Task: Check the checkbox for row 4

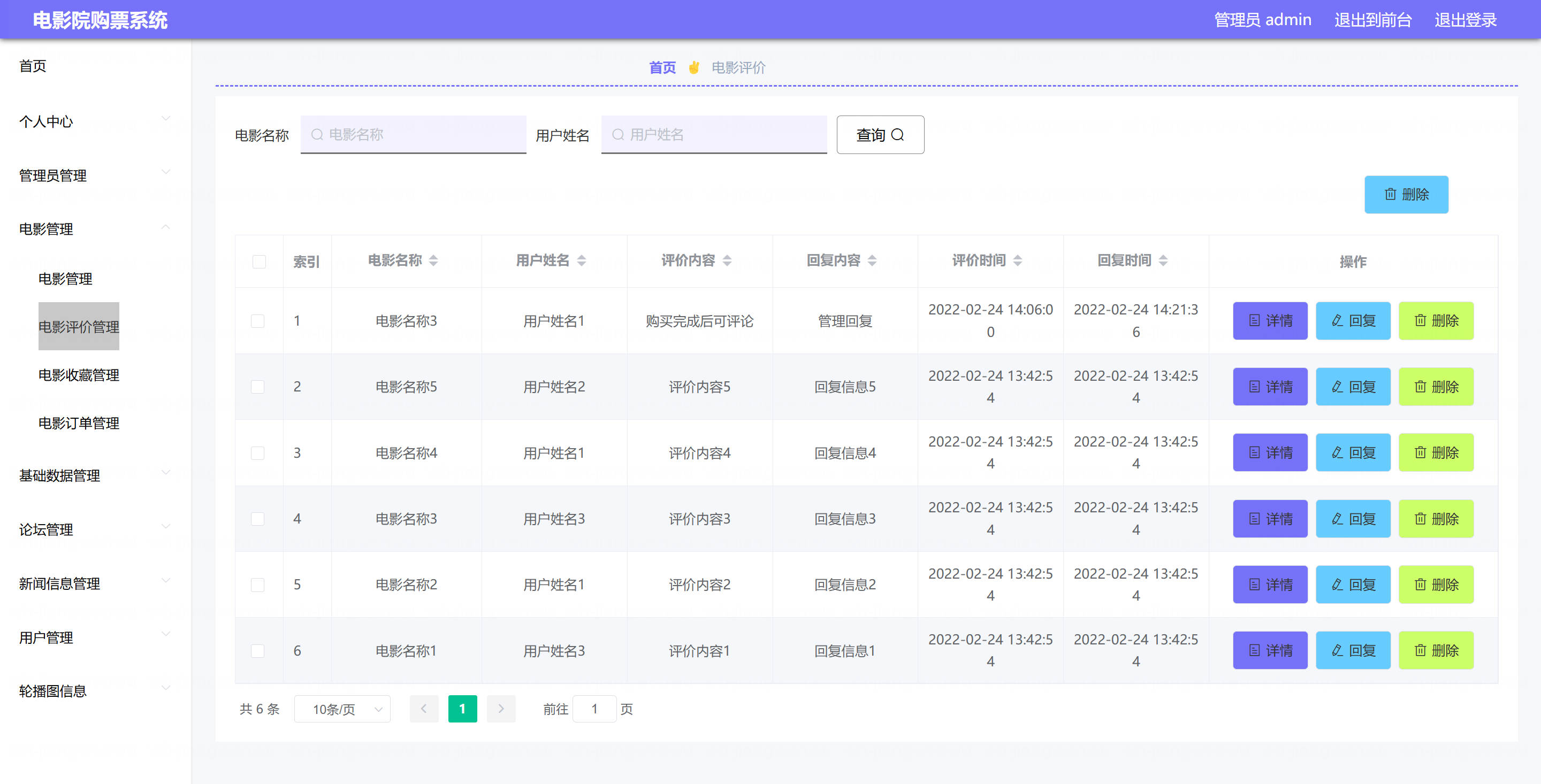Action: (x=258, y=519)
